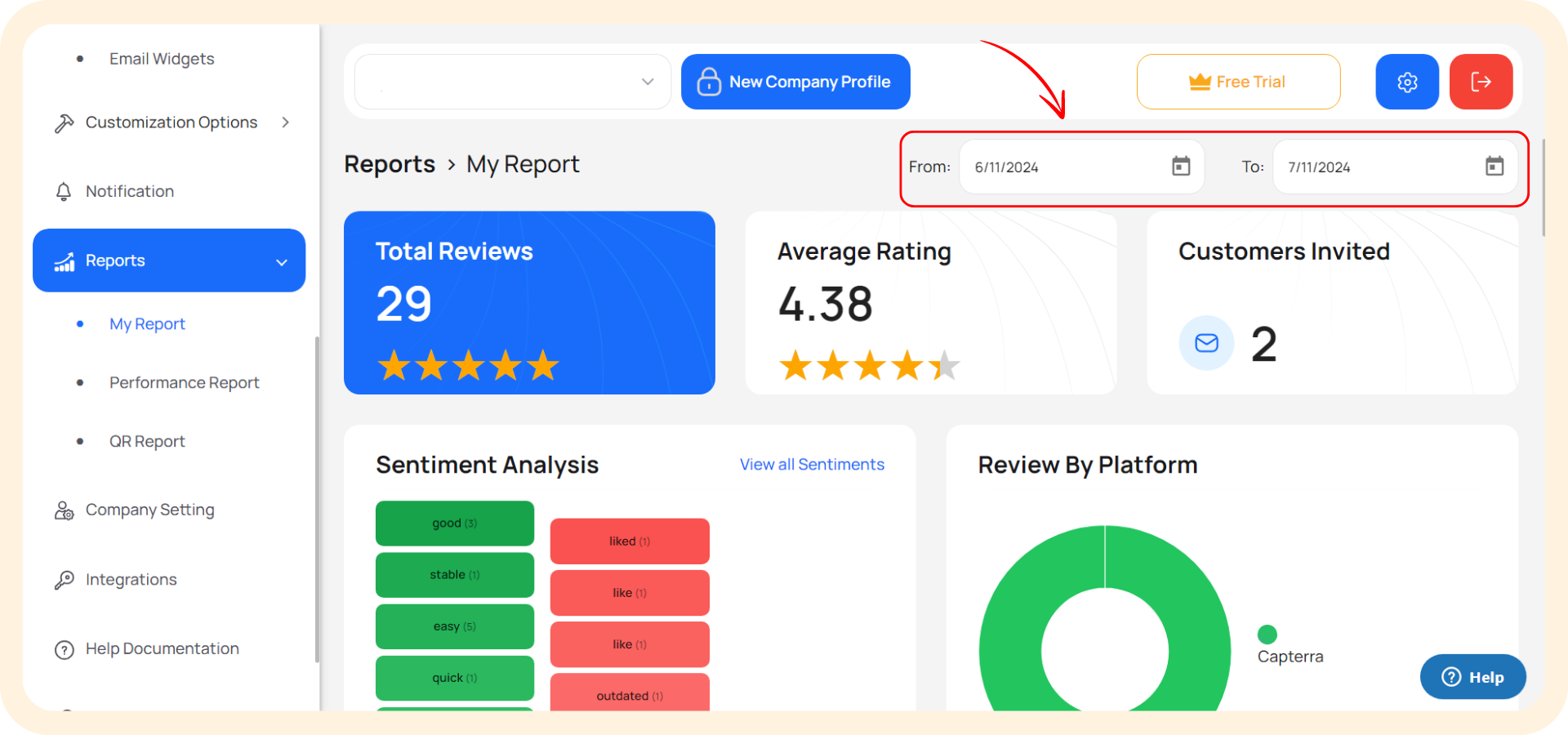Open Performance Report

184,383
